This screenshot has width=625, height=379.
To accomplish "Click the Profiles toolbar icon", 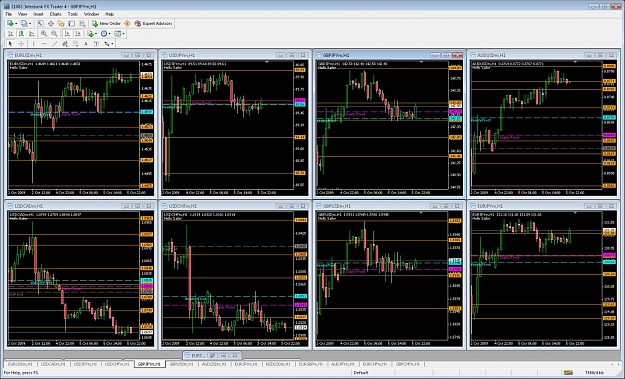I will point(24,24).
